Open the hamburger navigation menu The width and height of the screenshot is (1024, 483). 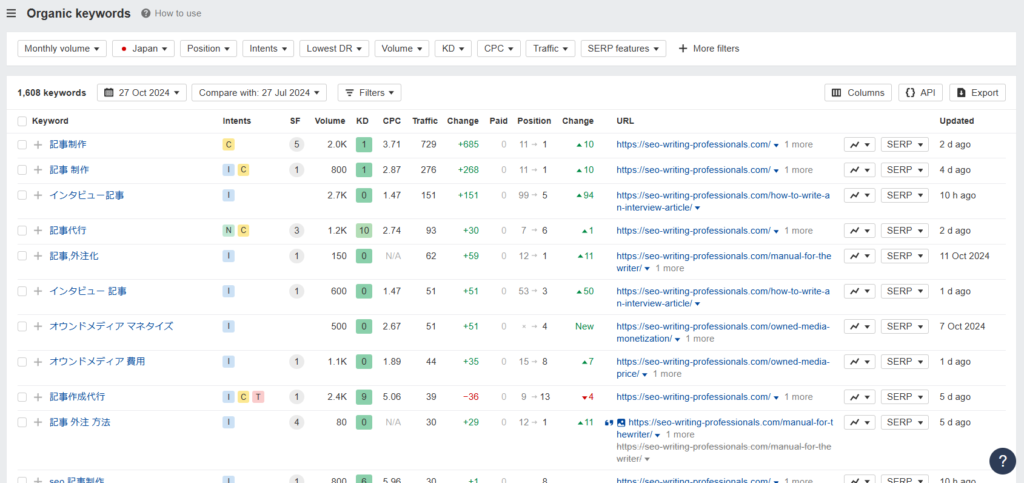(x=12, y=14)
